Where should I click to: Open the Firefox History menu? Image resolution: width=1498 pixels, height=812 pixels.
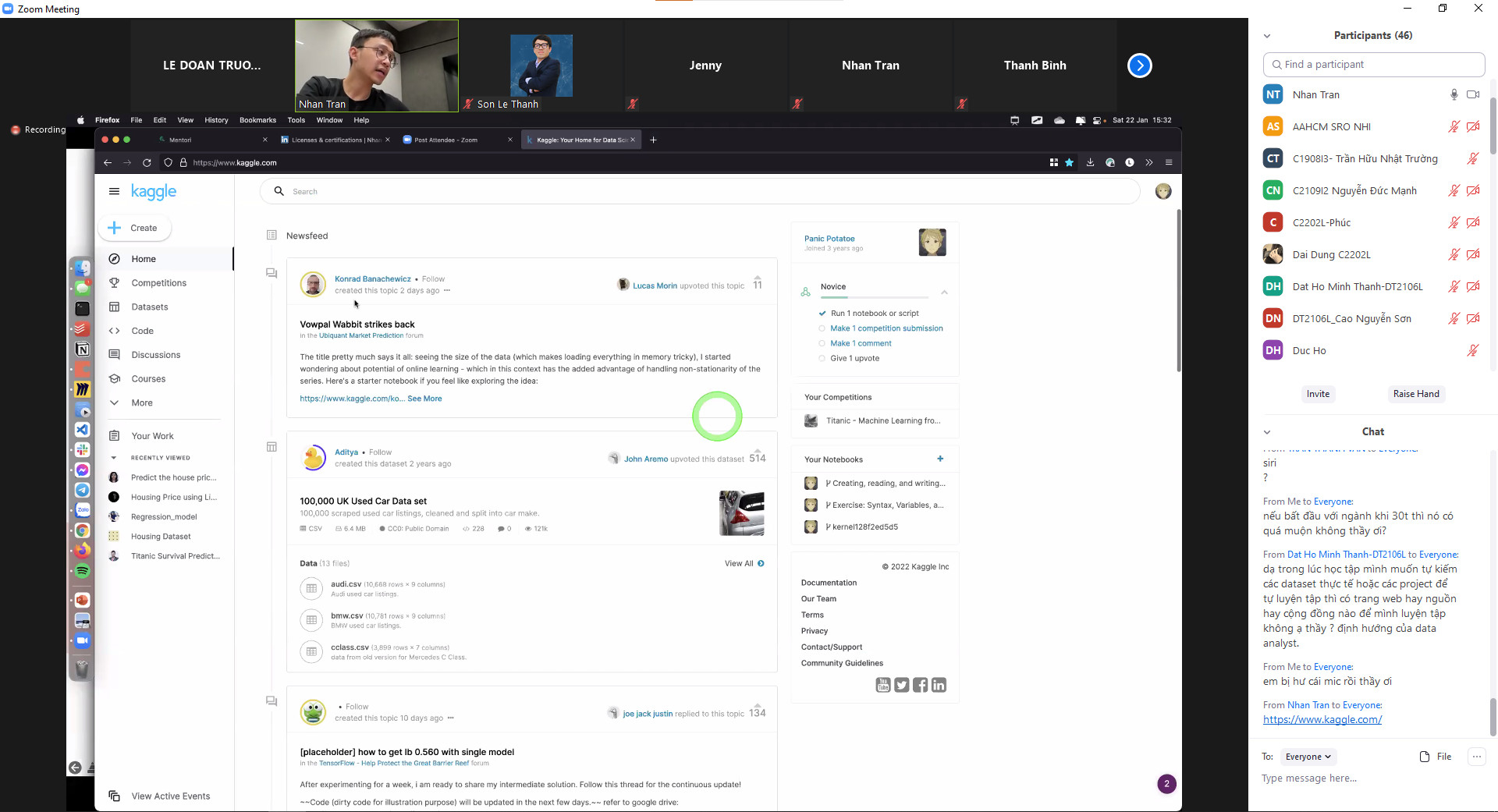[x=216, y=120]
